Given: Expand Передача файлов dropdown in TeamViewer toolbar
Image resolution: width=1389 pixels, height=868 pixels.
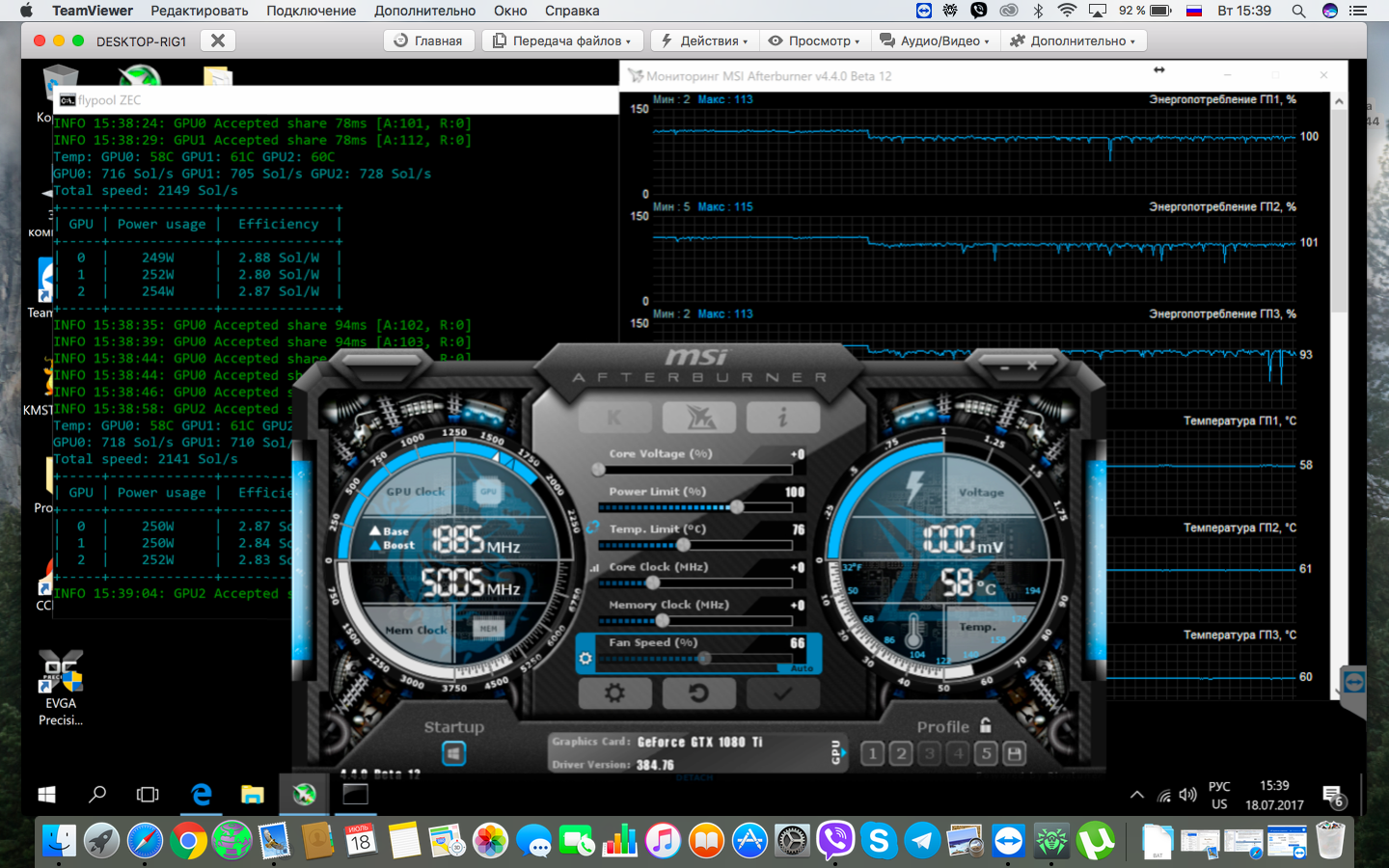Looking at the screenshot, I should point(562,41).
